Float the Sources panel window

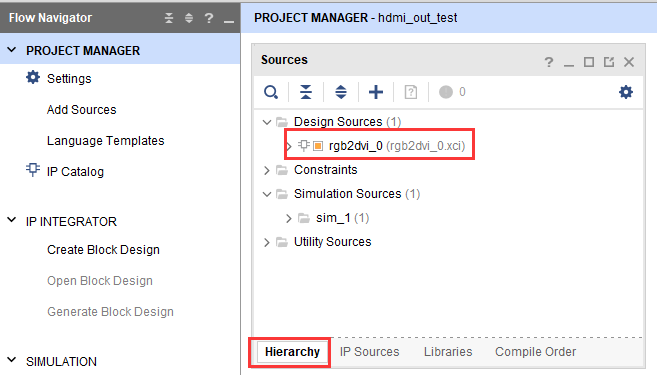[609, 62]
